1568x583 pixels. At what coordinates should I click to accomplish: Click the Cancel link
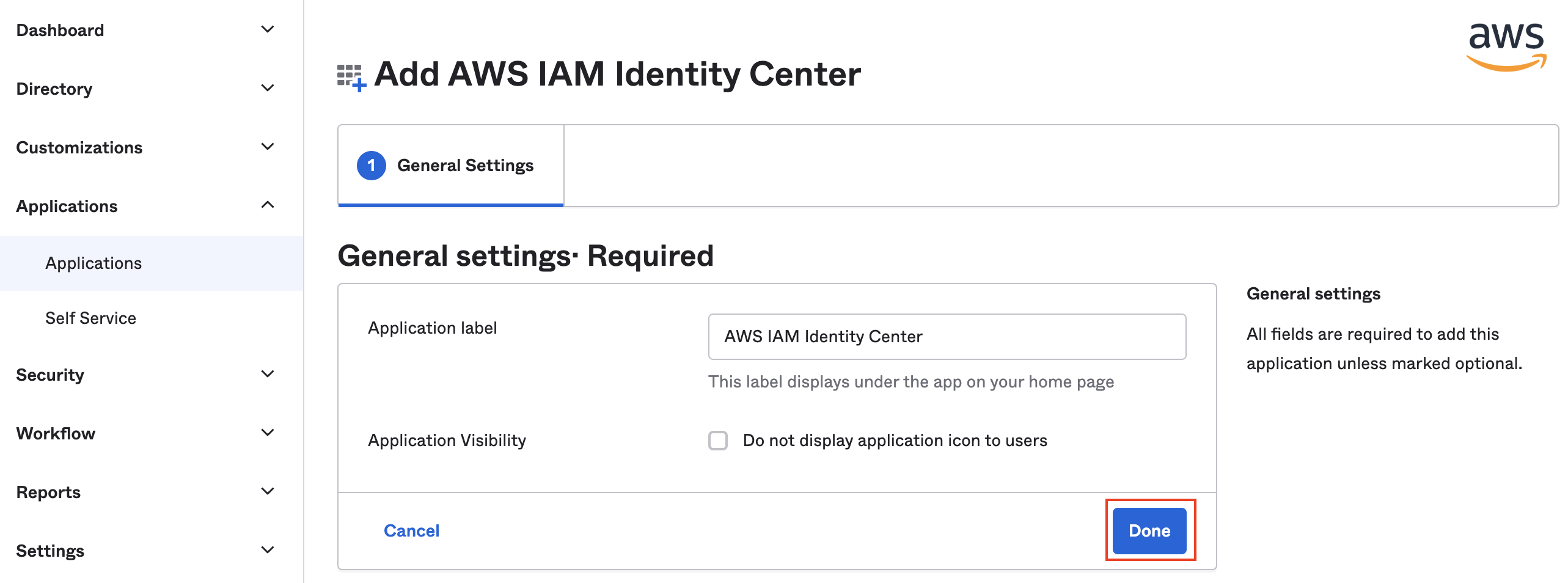tap(411, 530)
